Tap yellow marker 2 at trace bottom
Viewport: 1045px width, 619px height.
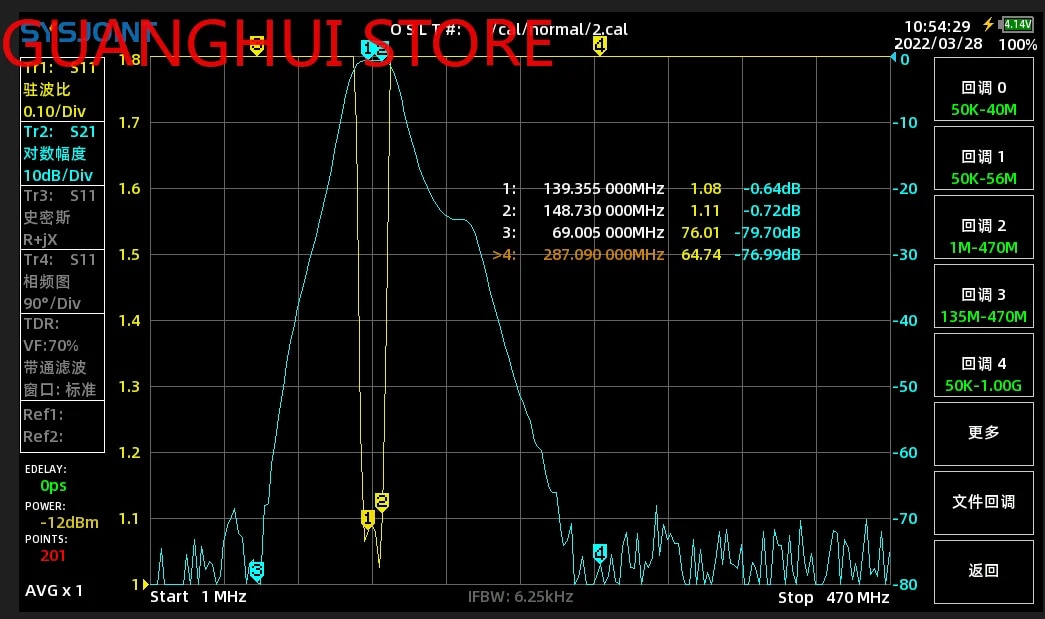click(x=381, y=501)
